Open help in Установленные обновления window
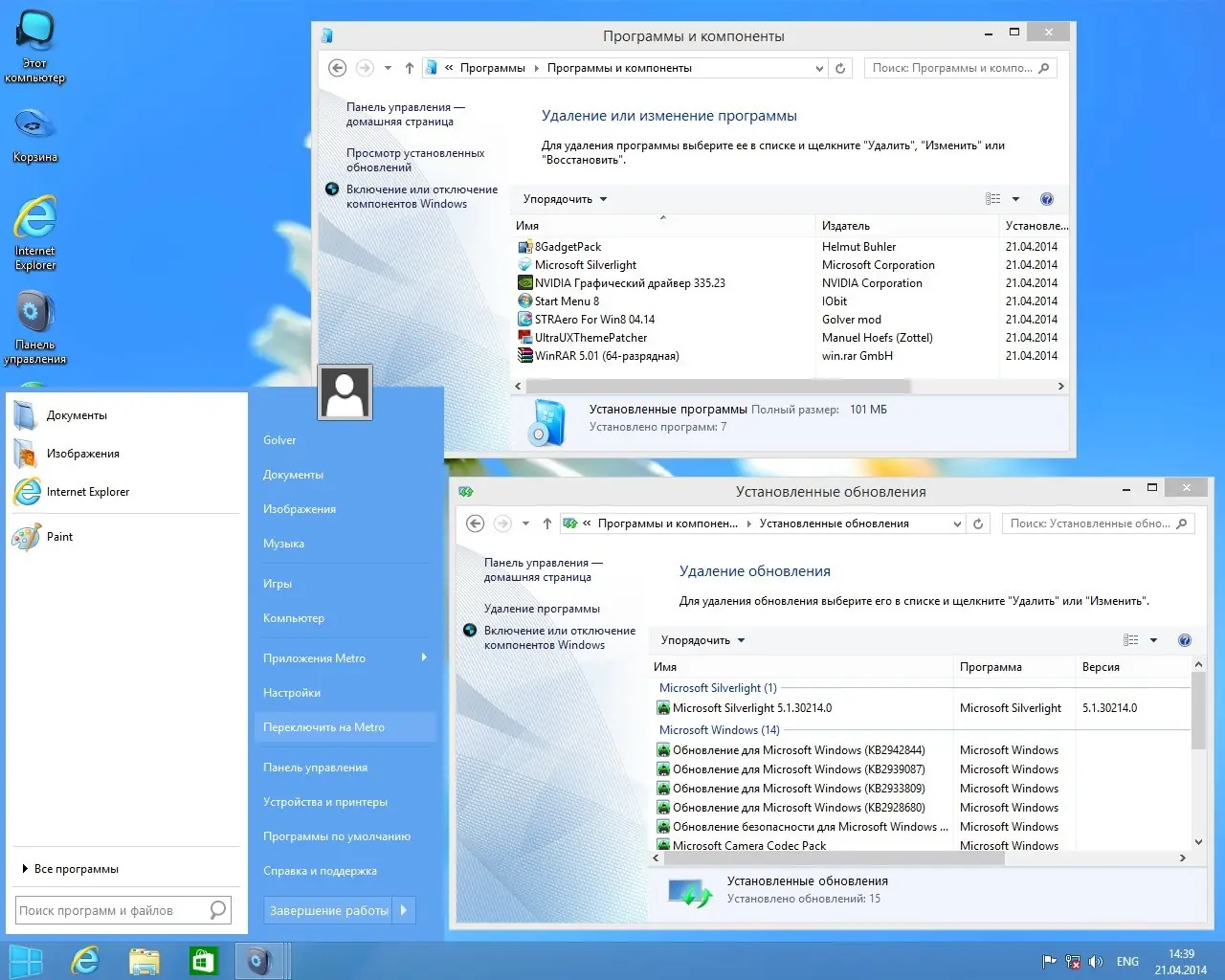This screenshot has width=1225, height=980. point(1185,640)
